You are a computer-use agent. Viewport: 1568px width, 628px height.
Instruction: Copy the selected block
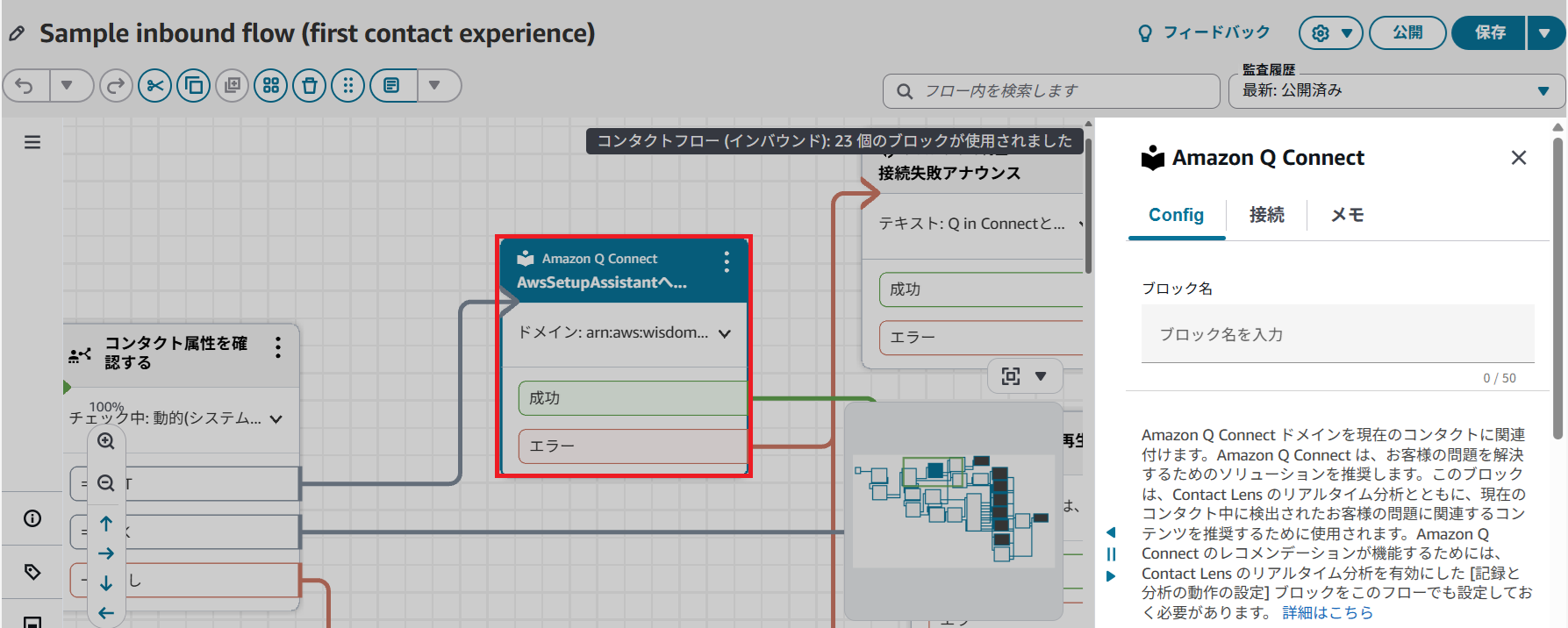point(194,86)
